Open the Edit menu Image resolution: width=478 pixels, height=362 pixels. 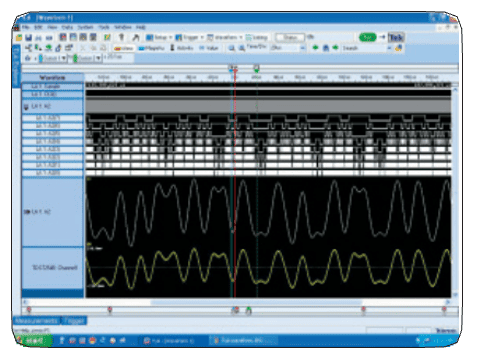(38, 27)
